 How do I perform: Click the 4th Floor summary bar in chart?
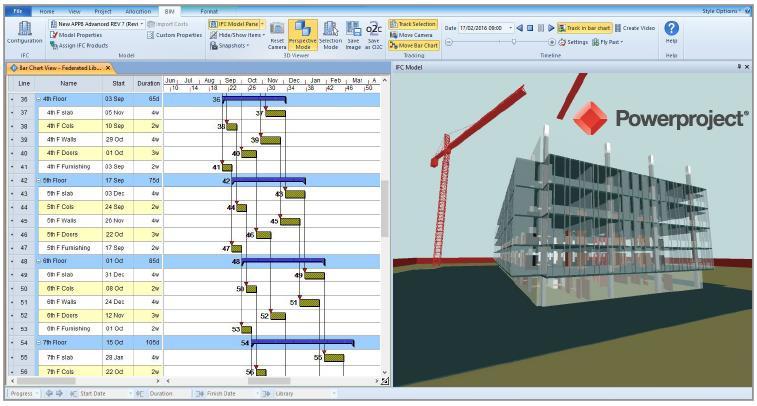(x=254, y=99)
